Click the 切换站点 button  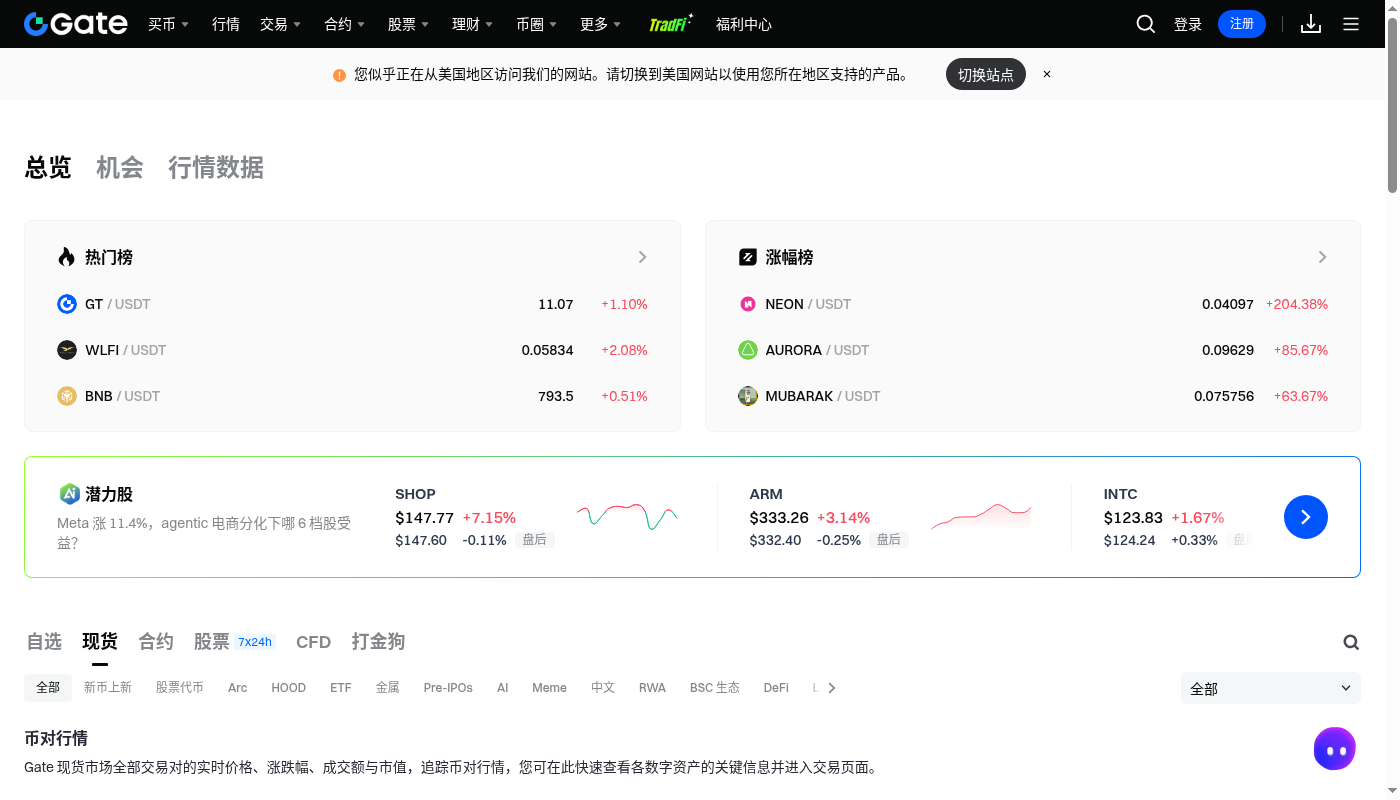pyautogui.click(x=986, y=74)
